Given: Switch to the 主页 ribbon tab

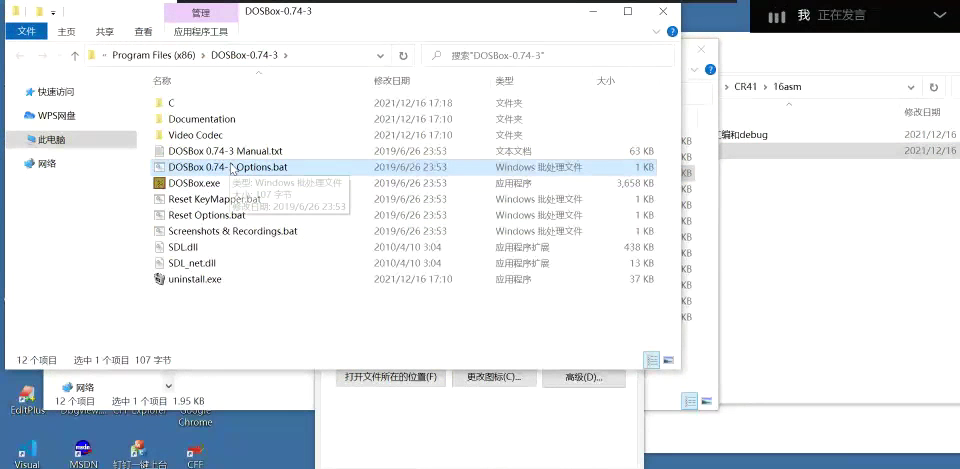Looking at the screenshot, I should (66, 32).
